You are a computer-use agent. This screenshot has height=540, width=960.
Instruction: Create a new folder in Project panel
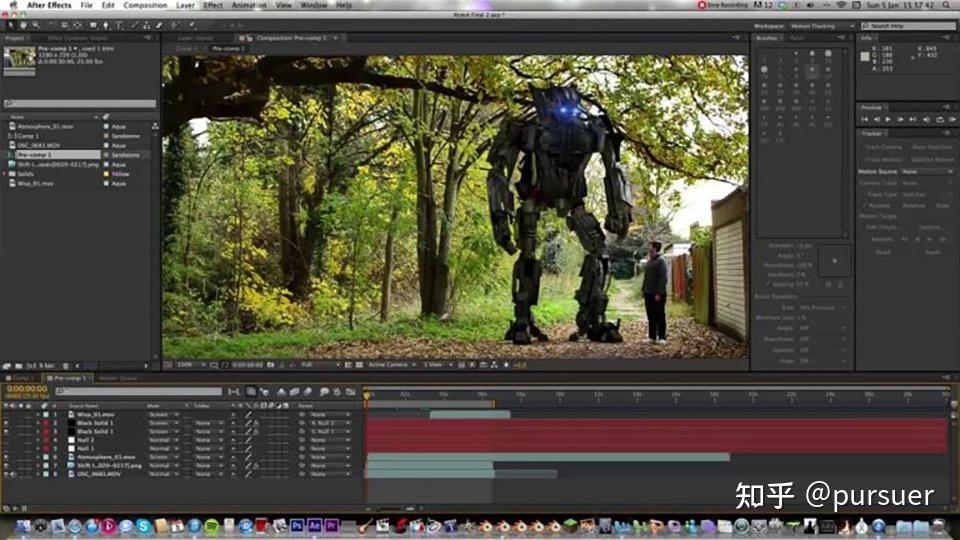[18, 366]
